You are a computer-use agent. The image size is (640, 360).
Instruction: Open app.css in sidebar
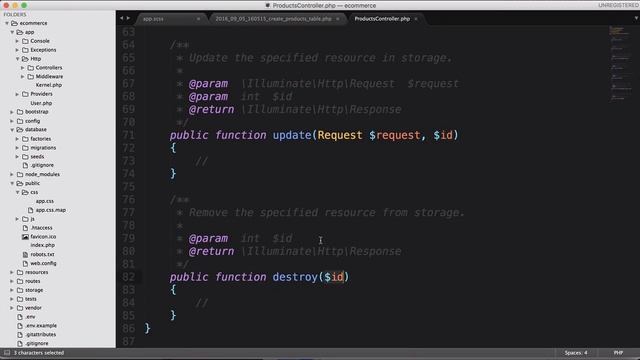[x=44, y=201]
